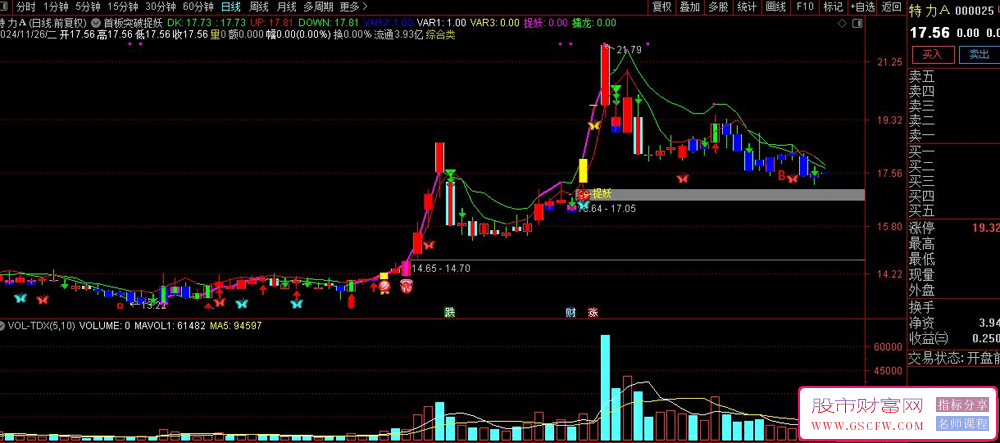Click the tallest red candlestick near 21.79
Screen dimensions: 1000x443
pyautogui.click(x=605, y=75)
